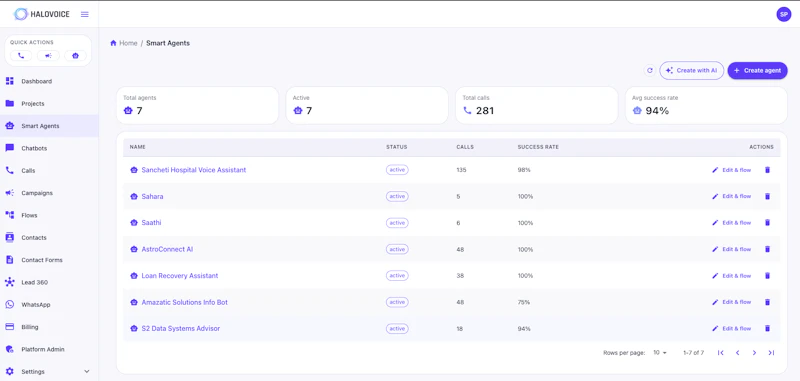Click Edit & flow for Sahara
Screen dimensions: 800x381
(731, 196)
